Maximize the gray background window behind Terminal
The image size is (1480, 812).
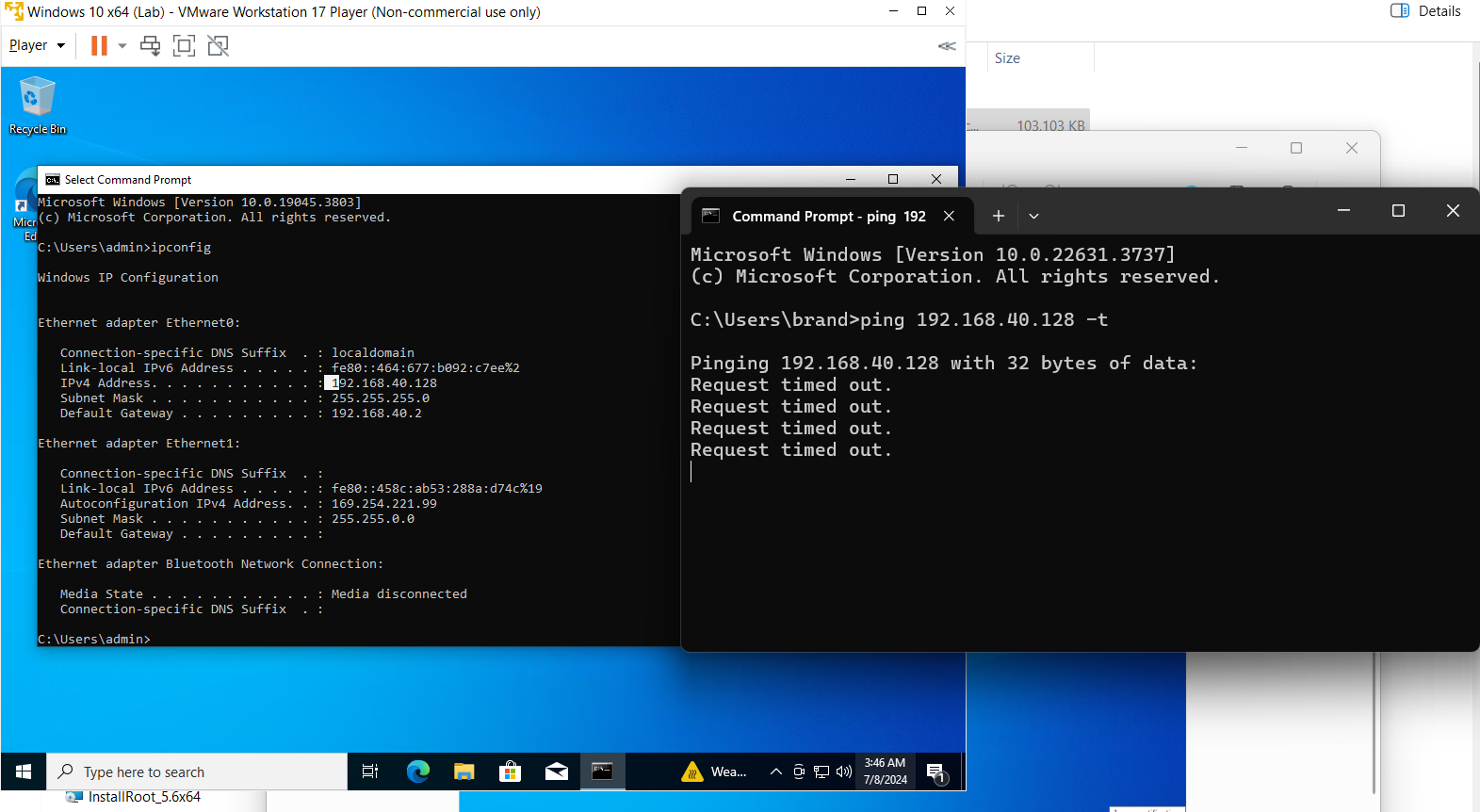[x=1296, y=148]
